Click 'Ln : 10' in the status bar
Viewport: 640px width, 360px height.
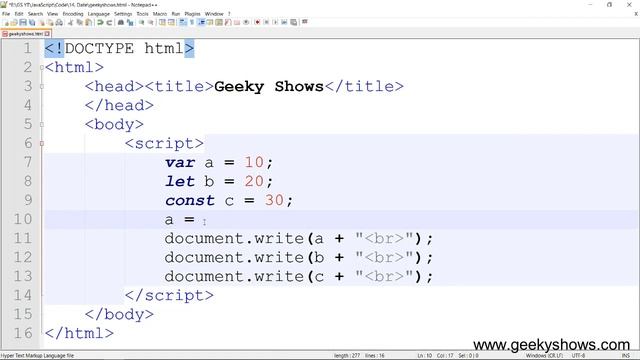point(424,356)
